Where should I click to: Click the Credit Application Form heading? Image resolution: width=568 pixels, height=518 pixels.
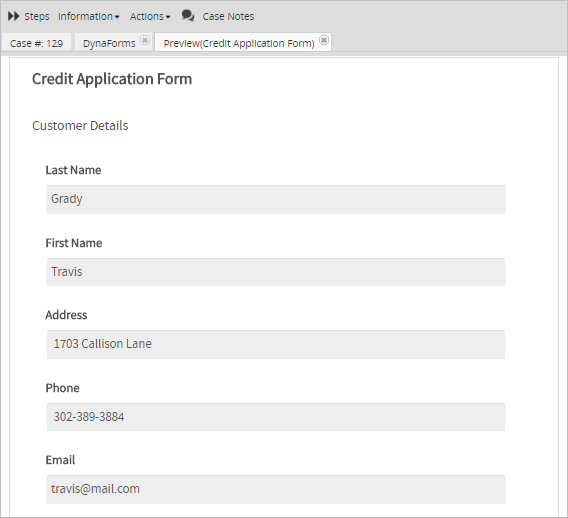[x=112, y=79]
